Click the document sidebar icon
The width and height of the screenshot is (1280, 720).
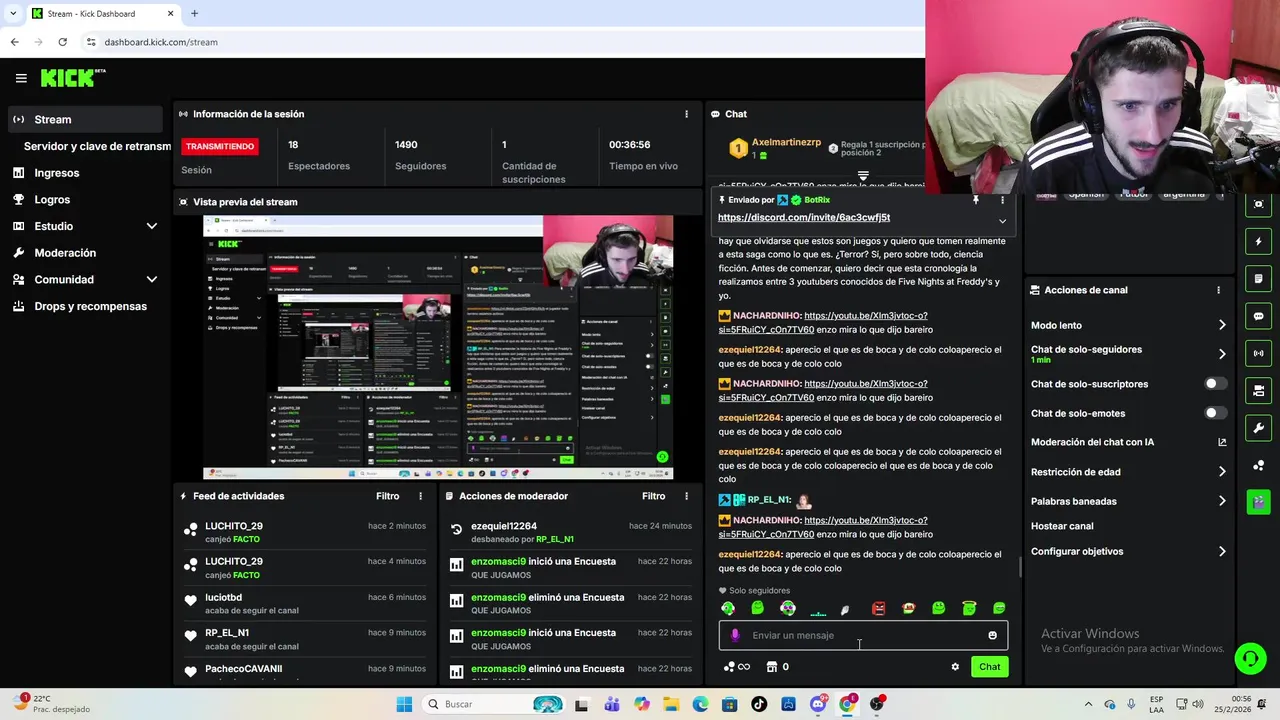[x=1258, y=279]
